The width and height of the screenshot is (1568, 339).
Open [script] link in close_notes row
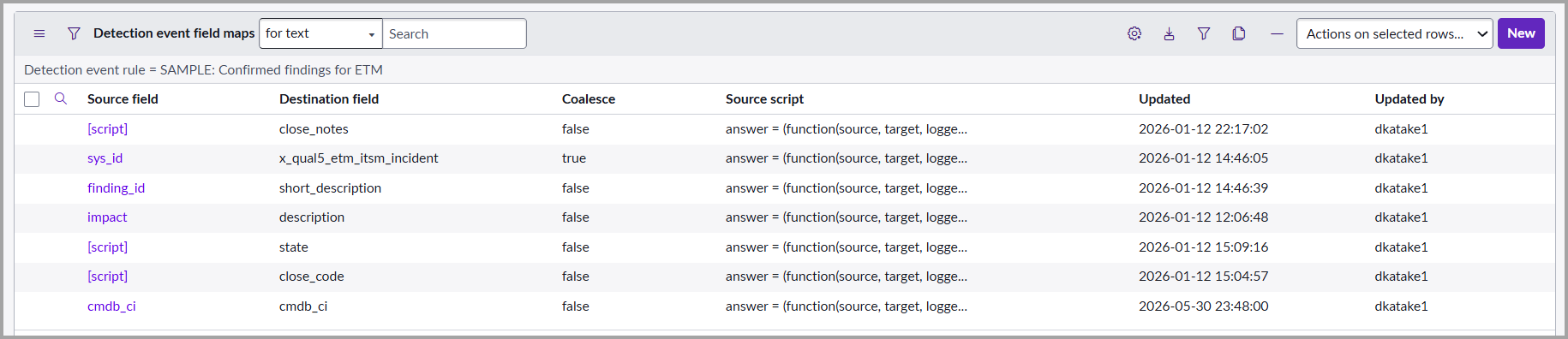107,129
